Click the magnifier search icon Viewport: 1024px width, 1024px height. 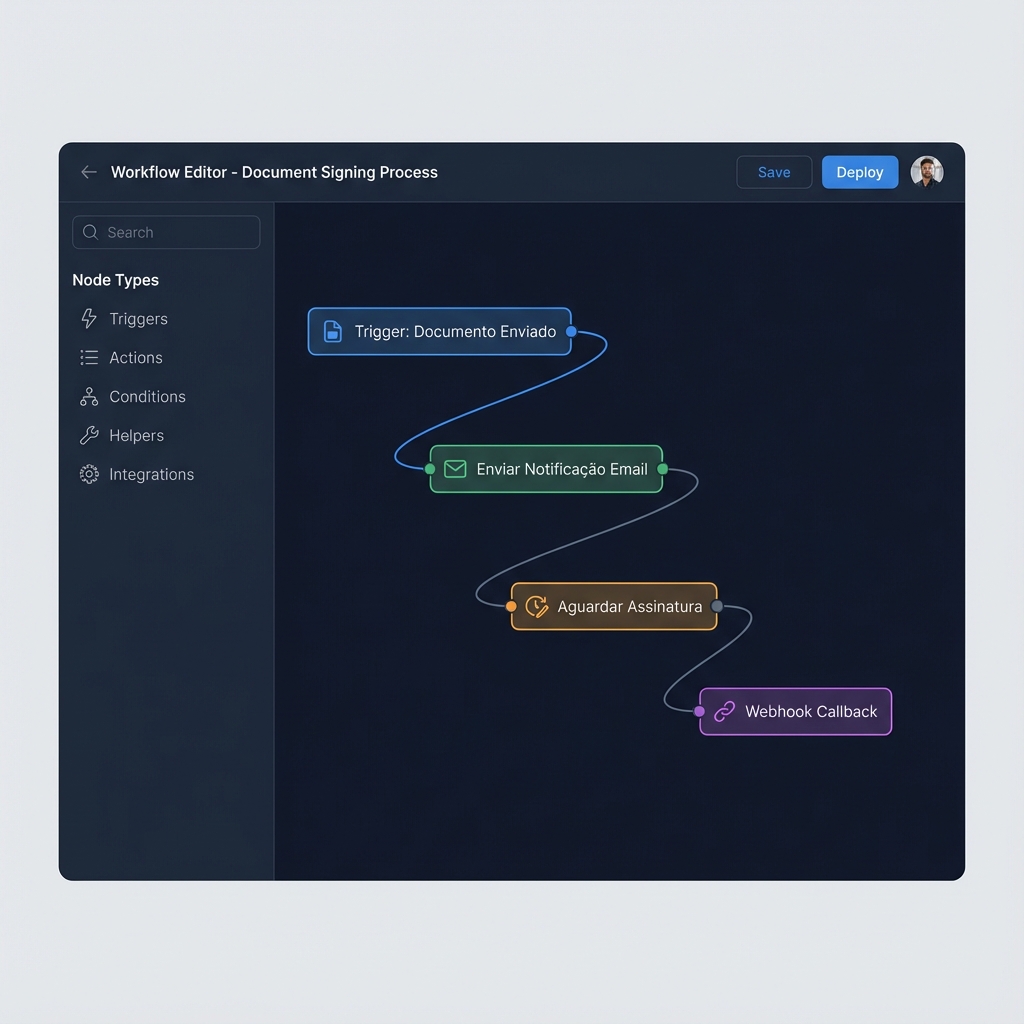point(91,232)
